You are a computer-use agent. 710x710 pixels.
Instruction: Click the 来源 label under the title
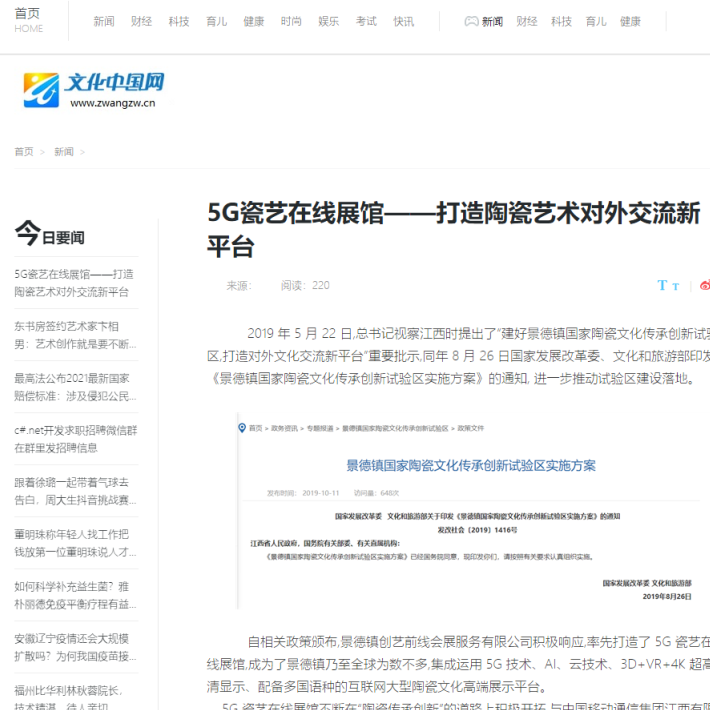(x=239, y=285)
